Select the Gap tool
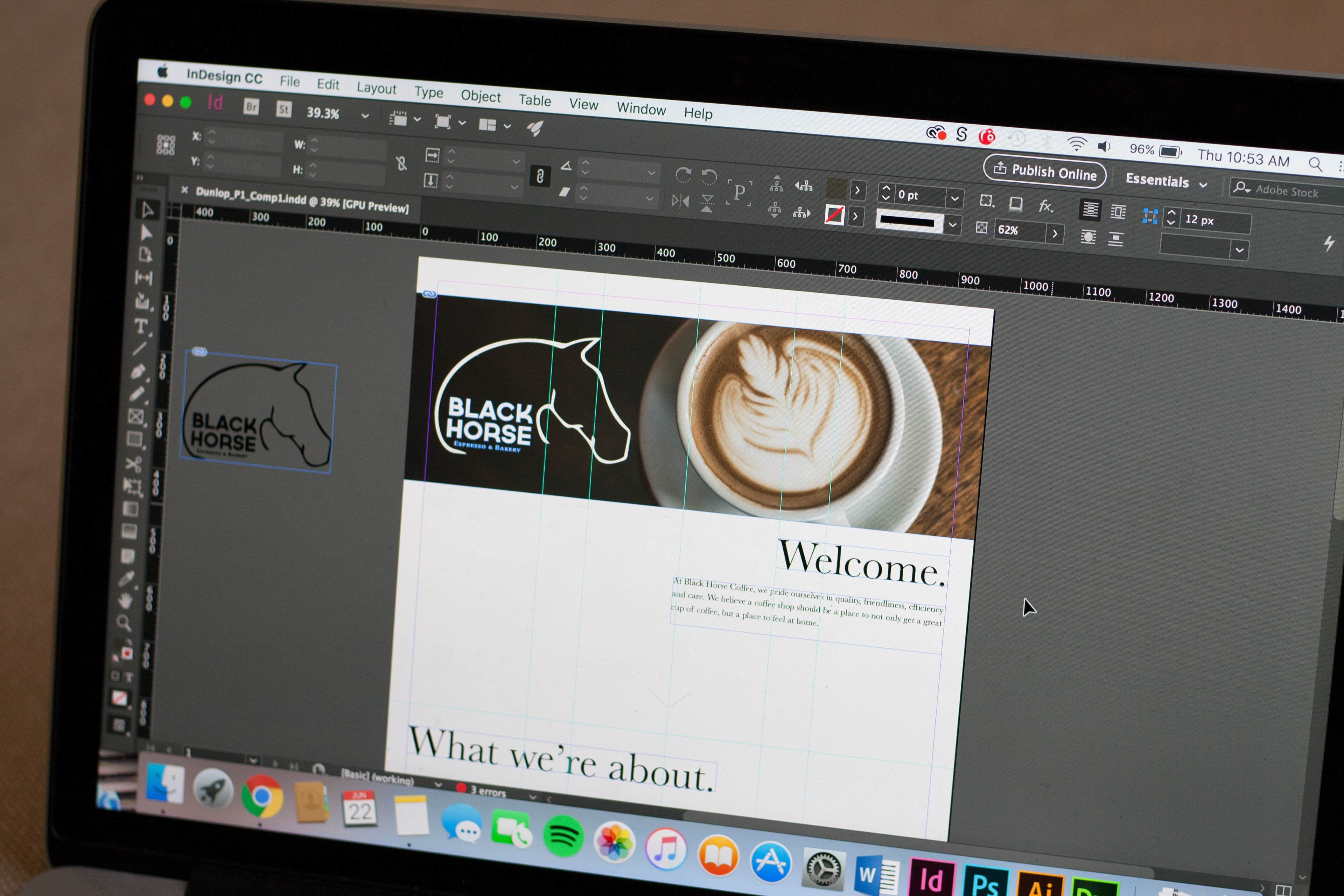 tap(143, 278)
